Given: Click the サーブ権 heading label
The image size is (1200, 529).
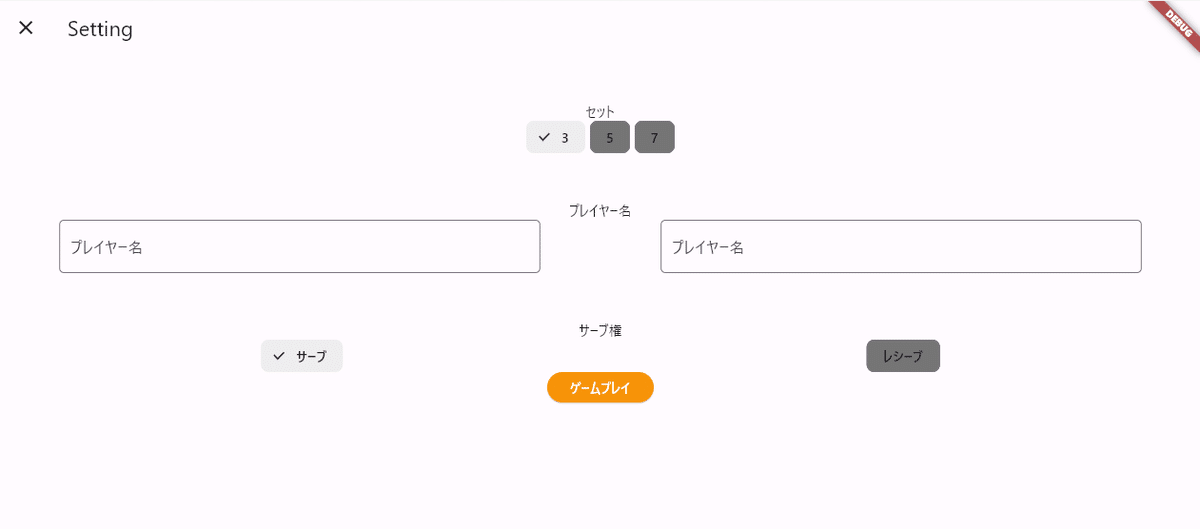Looking at the screenshot, I should point(600,329).
